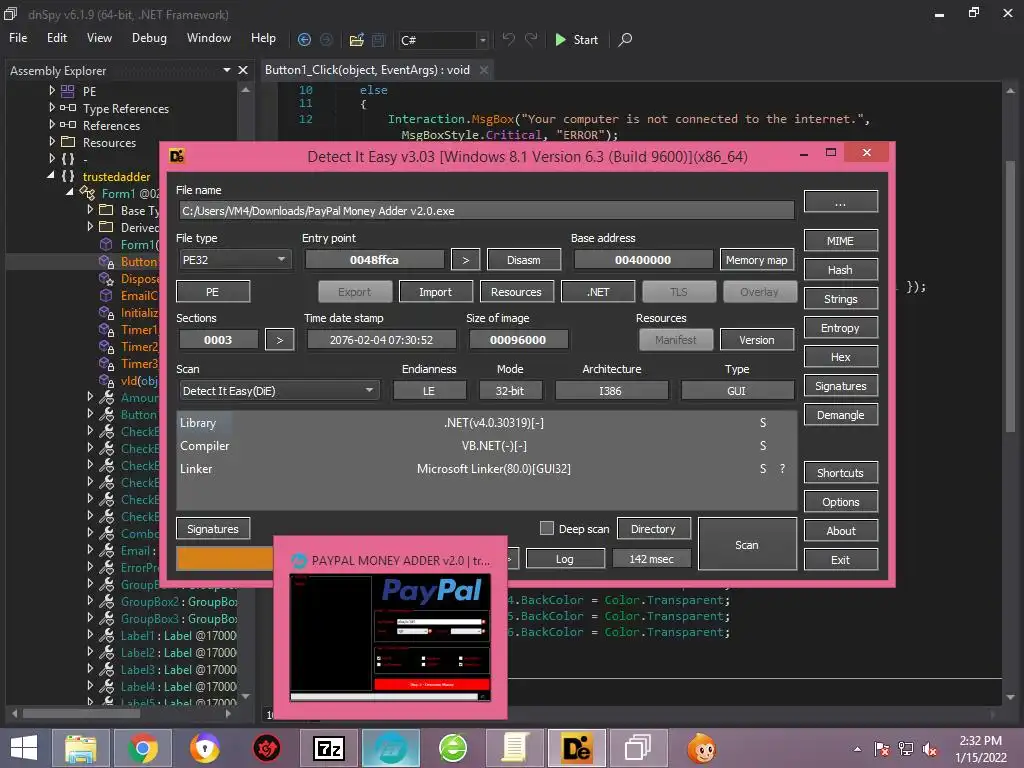The width and height of the screenshot is (1024, 768).
Task: Click browse file '...' button
Action: (x=840, y=202)
